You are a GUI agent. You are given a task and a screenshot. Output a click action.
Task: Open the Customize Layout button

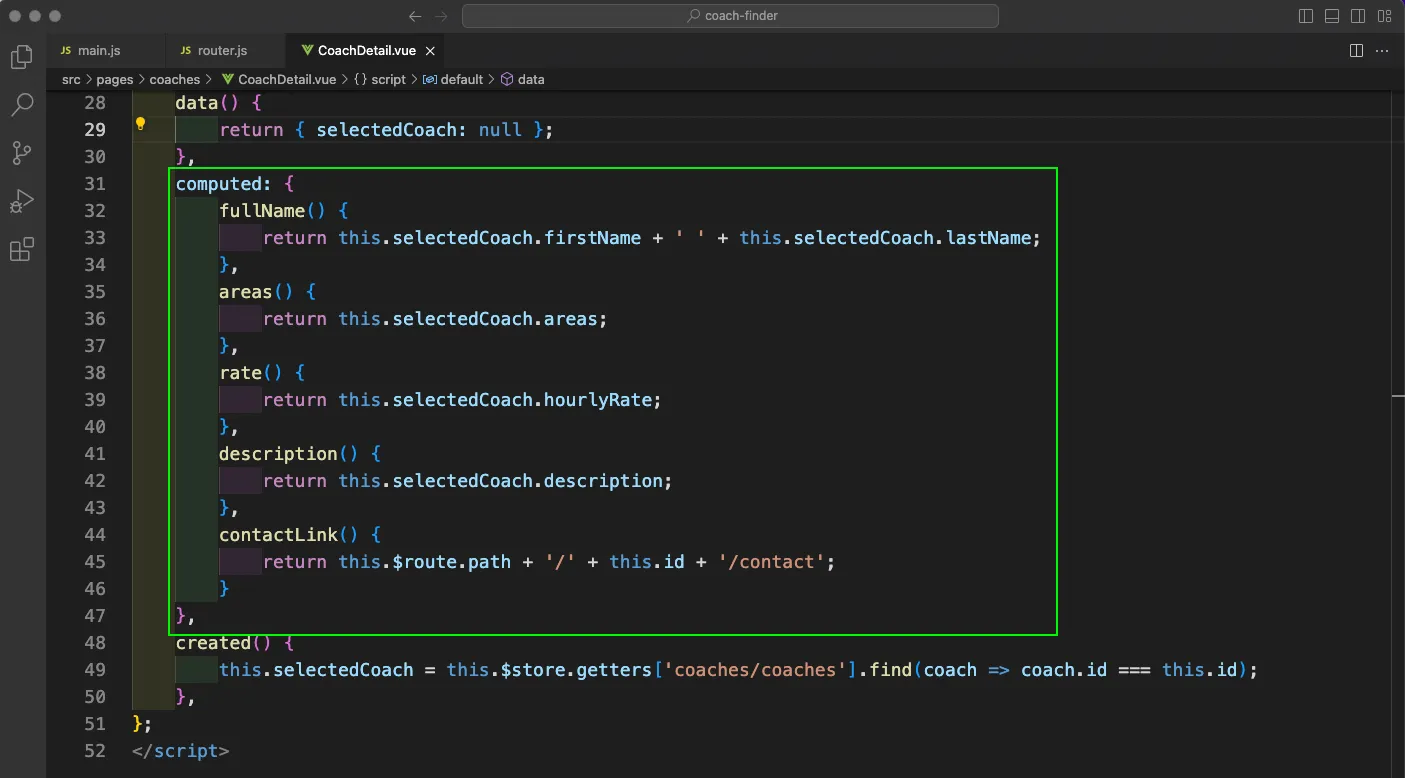click(x=1384, y=16)
